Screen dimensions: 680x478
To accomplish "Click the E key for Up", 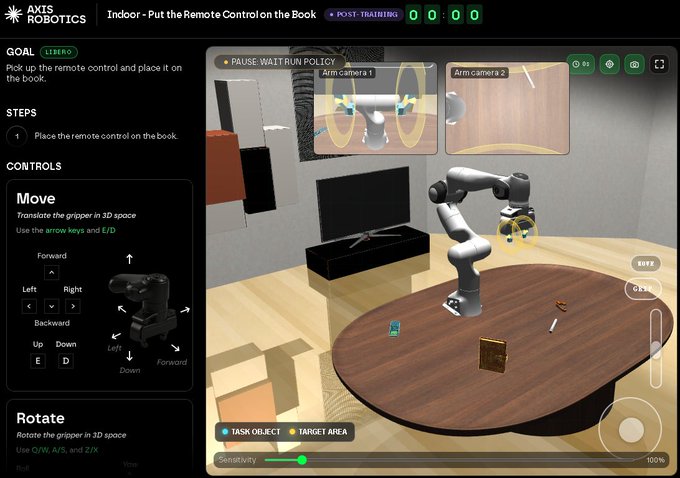I will (38, 361).
